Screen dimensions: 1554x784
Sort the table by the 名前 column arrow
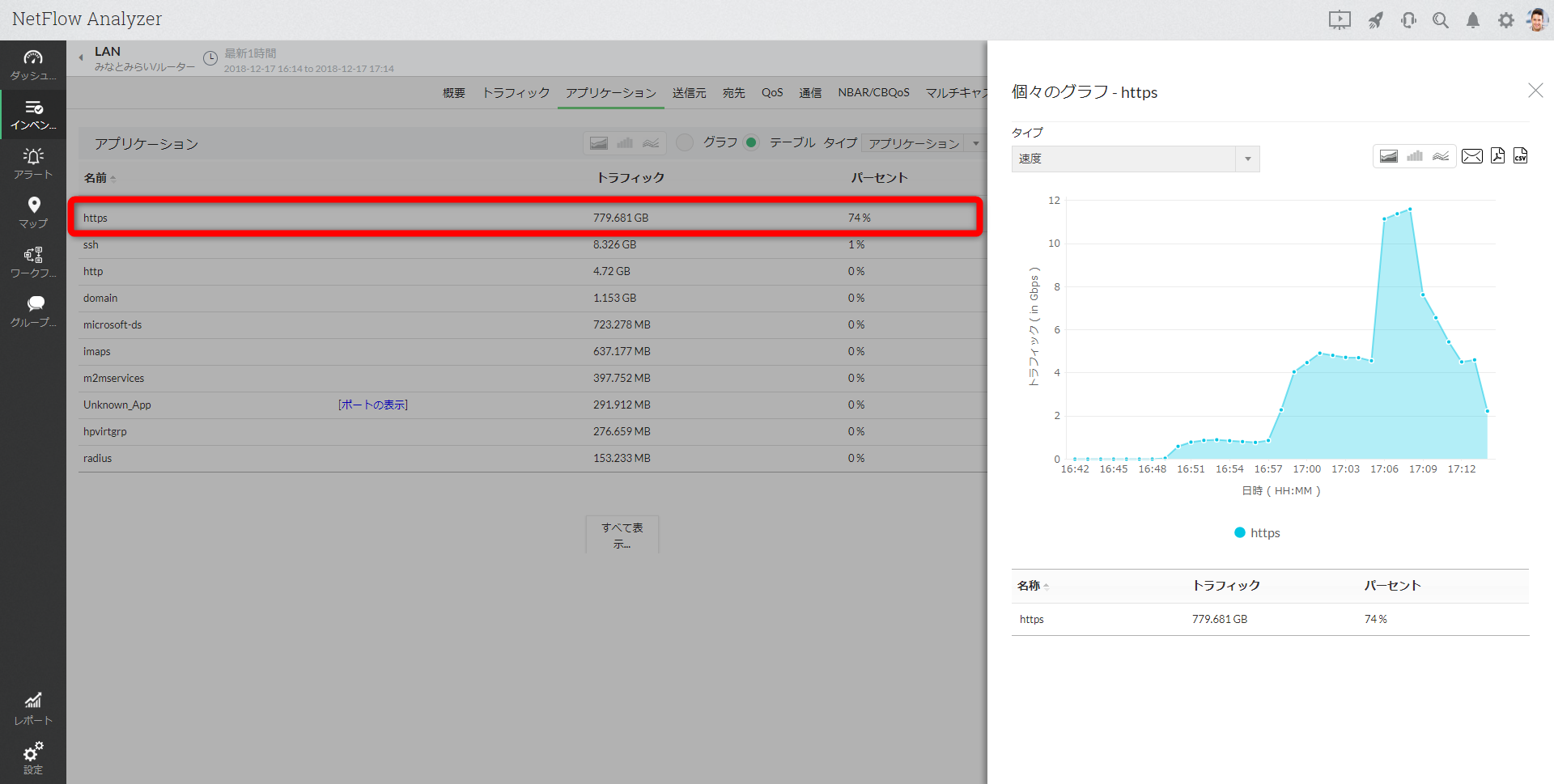pyautogui.click(x=112, y=178)
